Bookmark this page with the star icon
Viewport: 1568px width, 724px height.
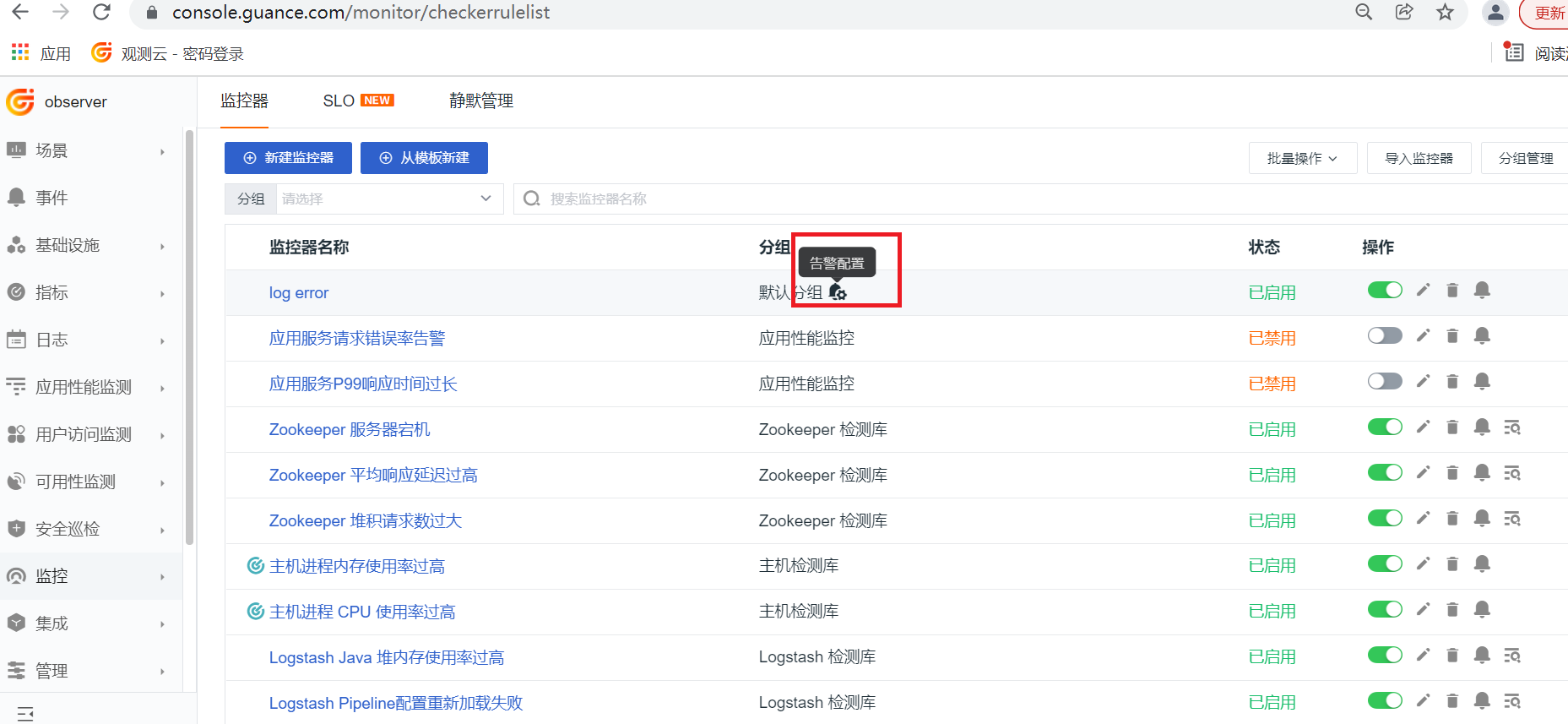(x=1446, y=12)
